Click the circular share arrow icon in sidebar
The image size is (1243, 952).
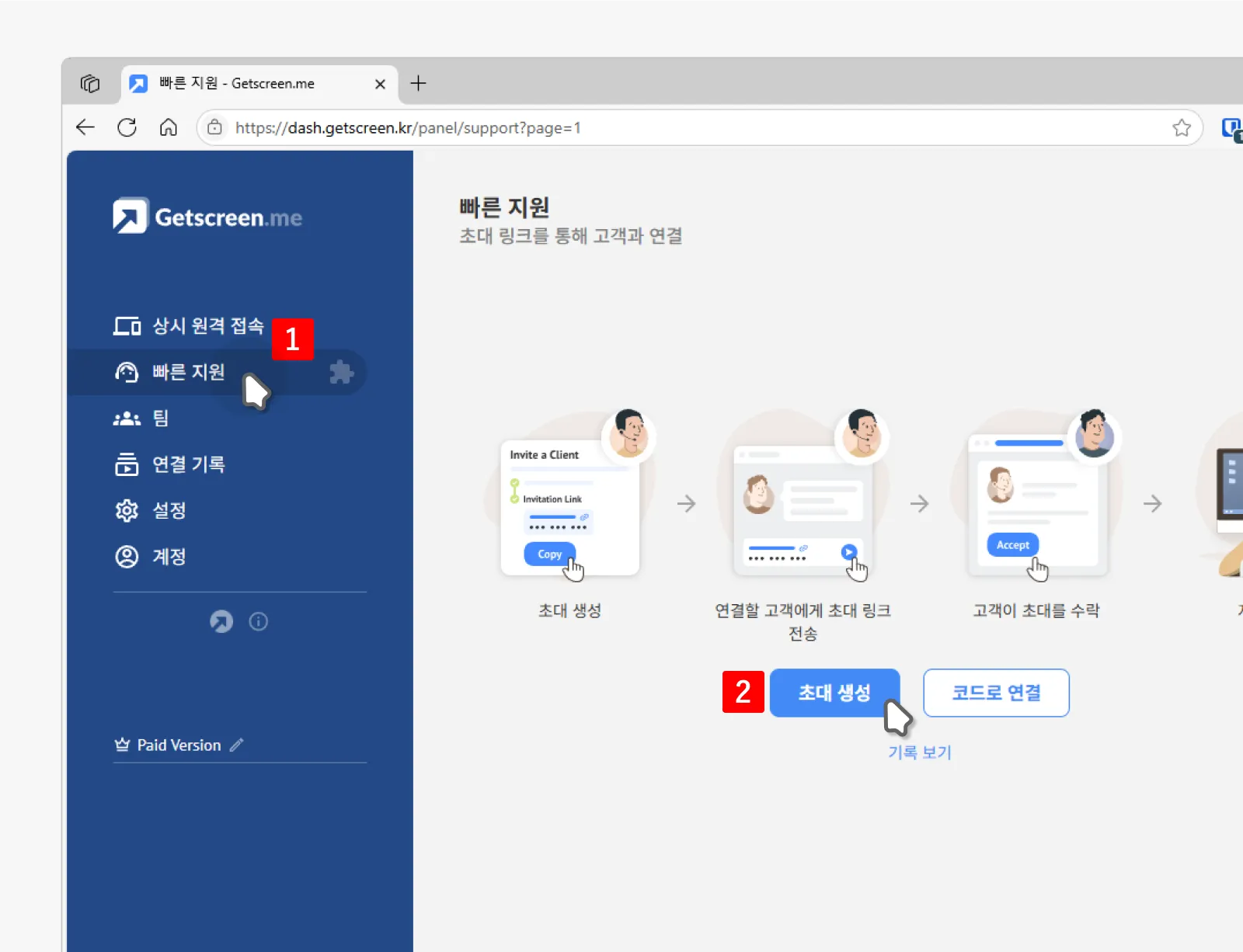[221, 621]
